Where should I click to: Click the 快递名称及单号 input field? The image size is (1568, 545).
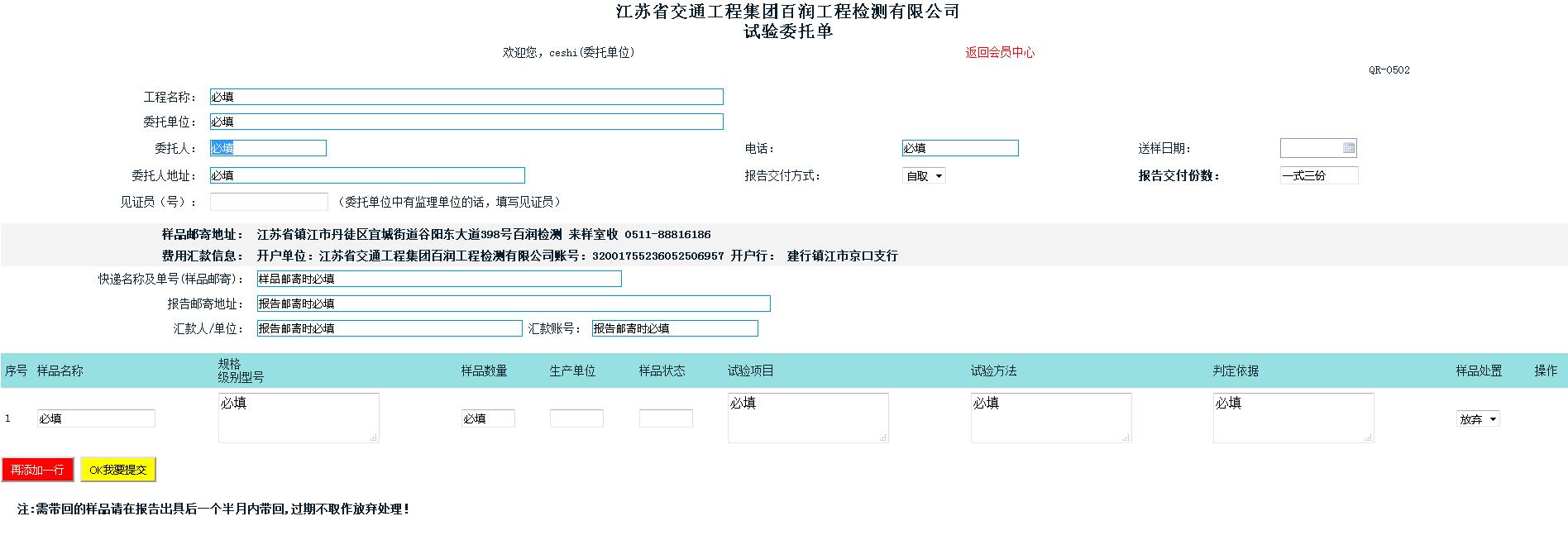point(438,279)
